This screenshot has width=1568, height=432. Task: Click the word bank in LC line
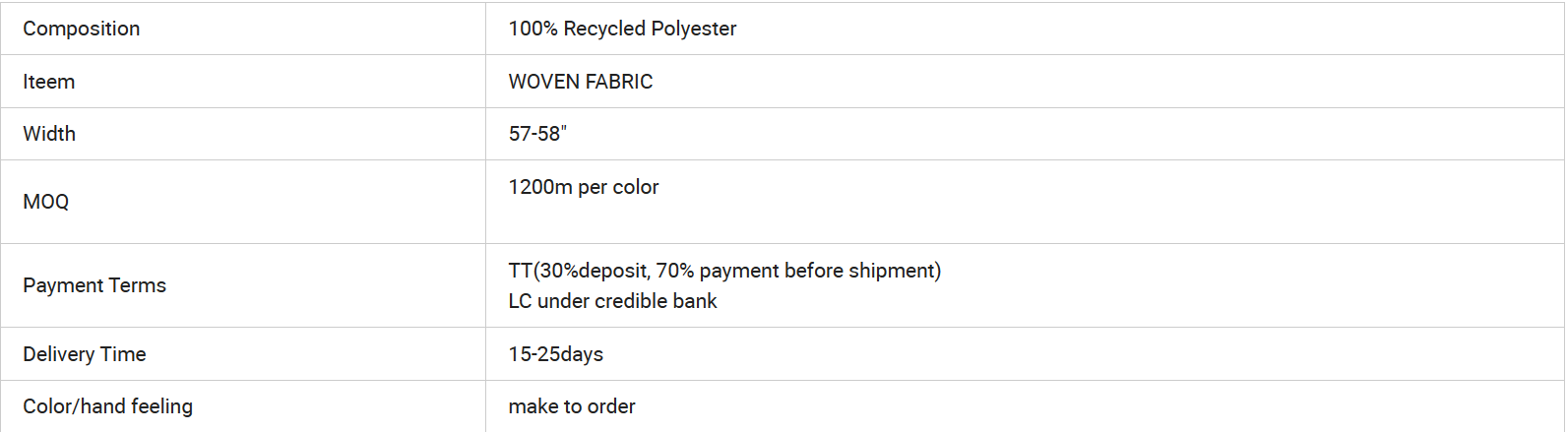pyautogui.click(x=695, y=301)
